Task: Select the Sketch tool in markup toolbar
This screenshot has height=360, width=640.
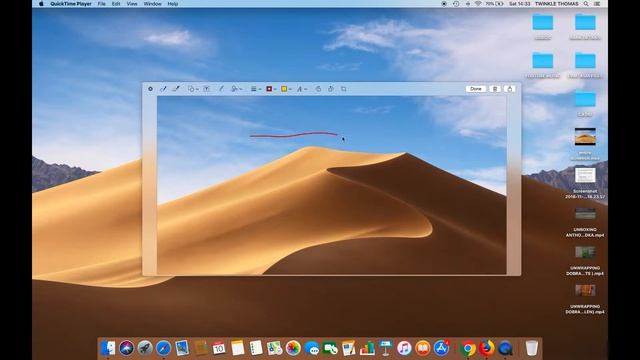Action: 163,89
